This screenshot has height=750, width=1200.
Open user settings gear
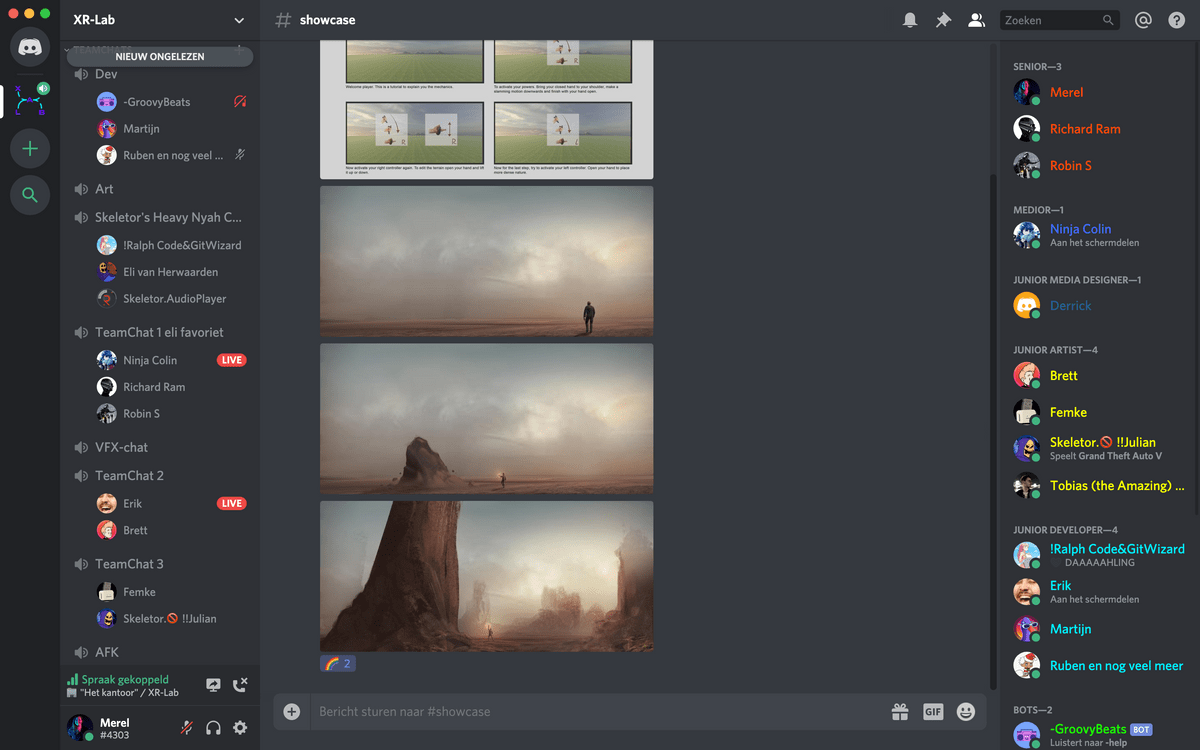[240, 728]
